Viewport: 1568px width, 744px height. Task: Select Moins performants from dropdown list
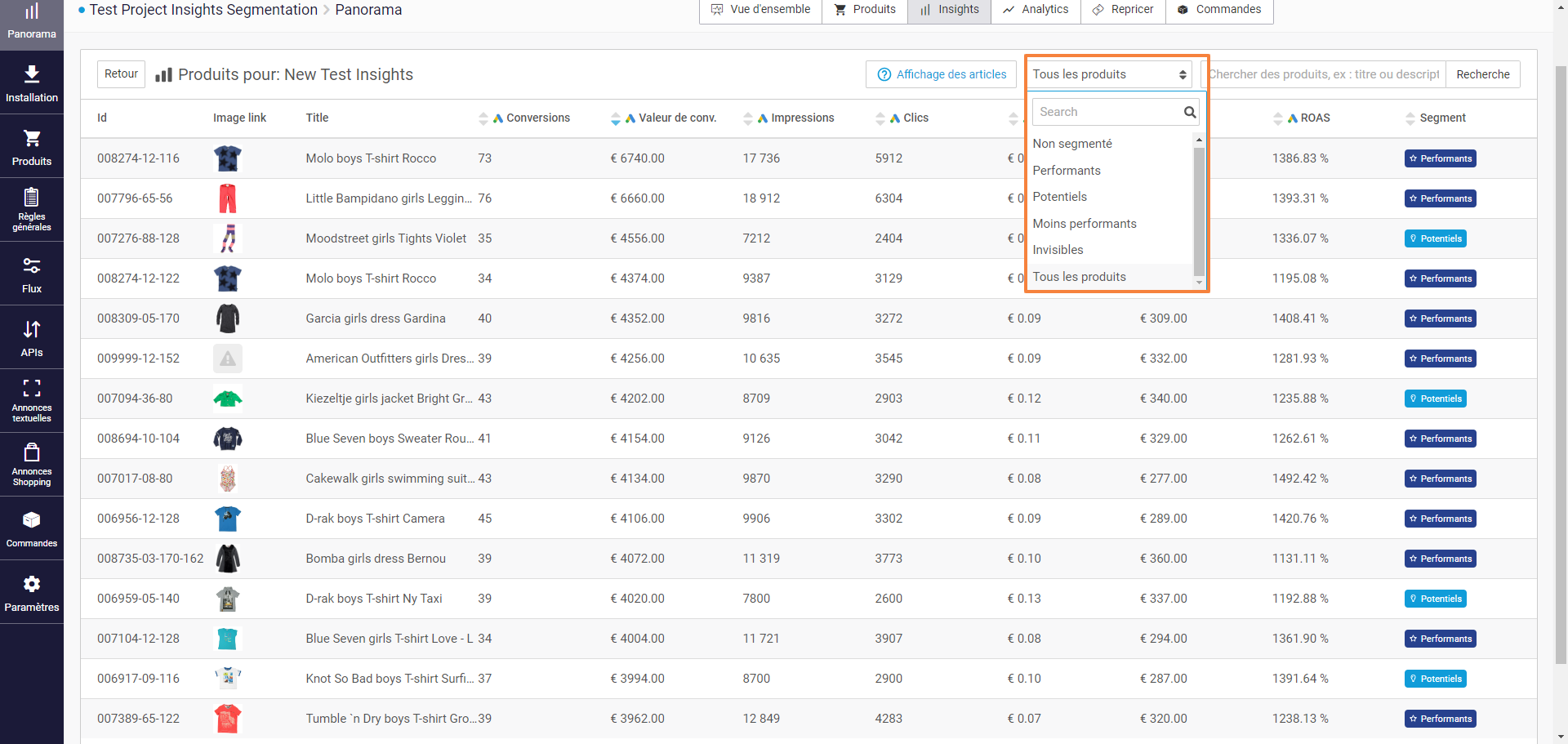click(x=1084, y=224)
